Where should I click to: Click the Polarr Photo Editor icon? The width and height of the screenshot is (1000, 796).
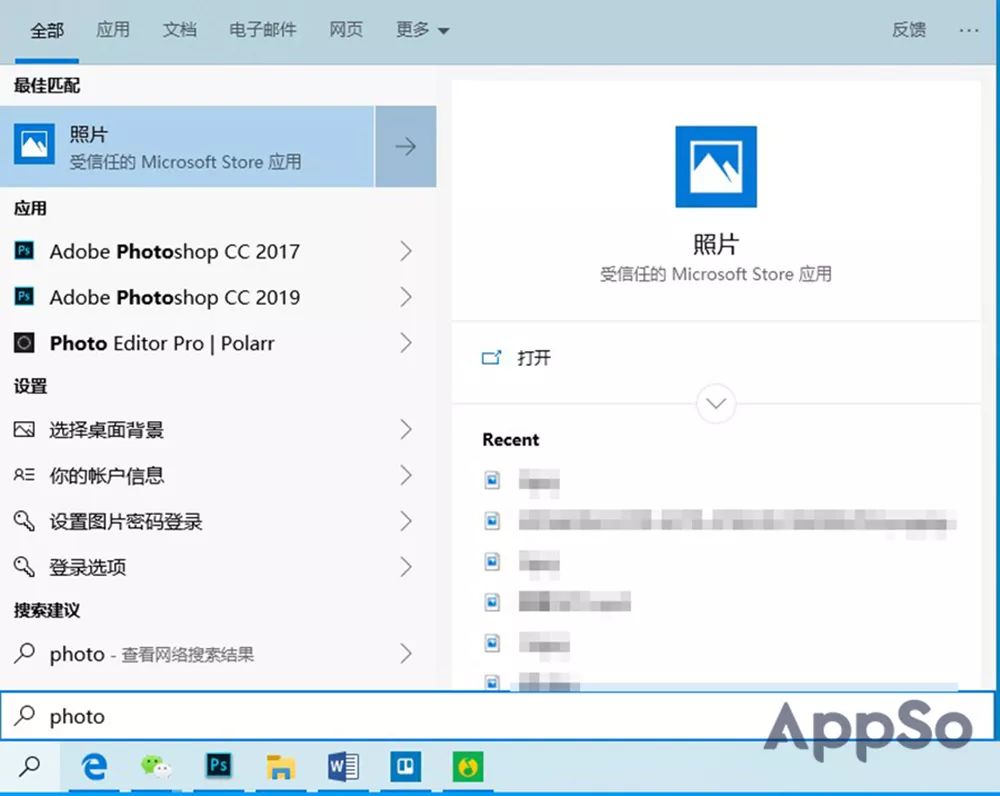[x=24, y=343]
